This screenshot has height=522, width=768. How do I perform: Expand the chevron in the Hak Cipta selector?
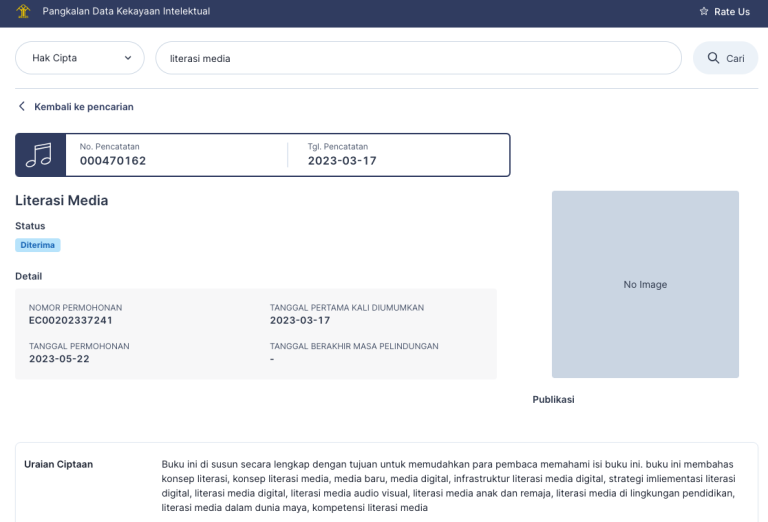coord(127,58)
